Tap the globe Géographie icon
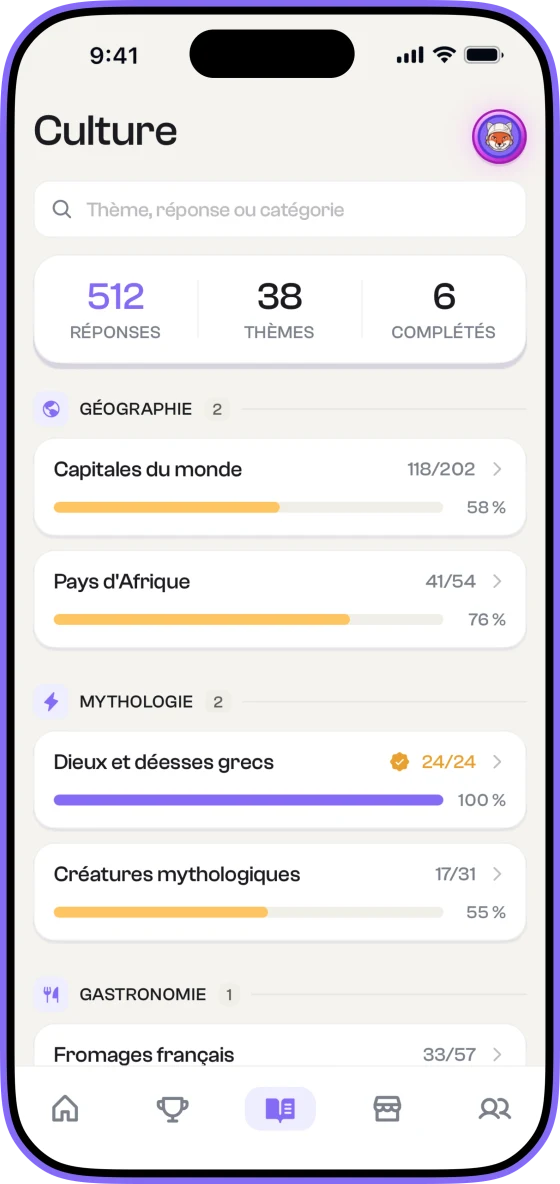Screen dimensions: 560x1184 click(51, 409)
